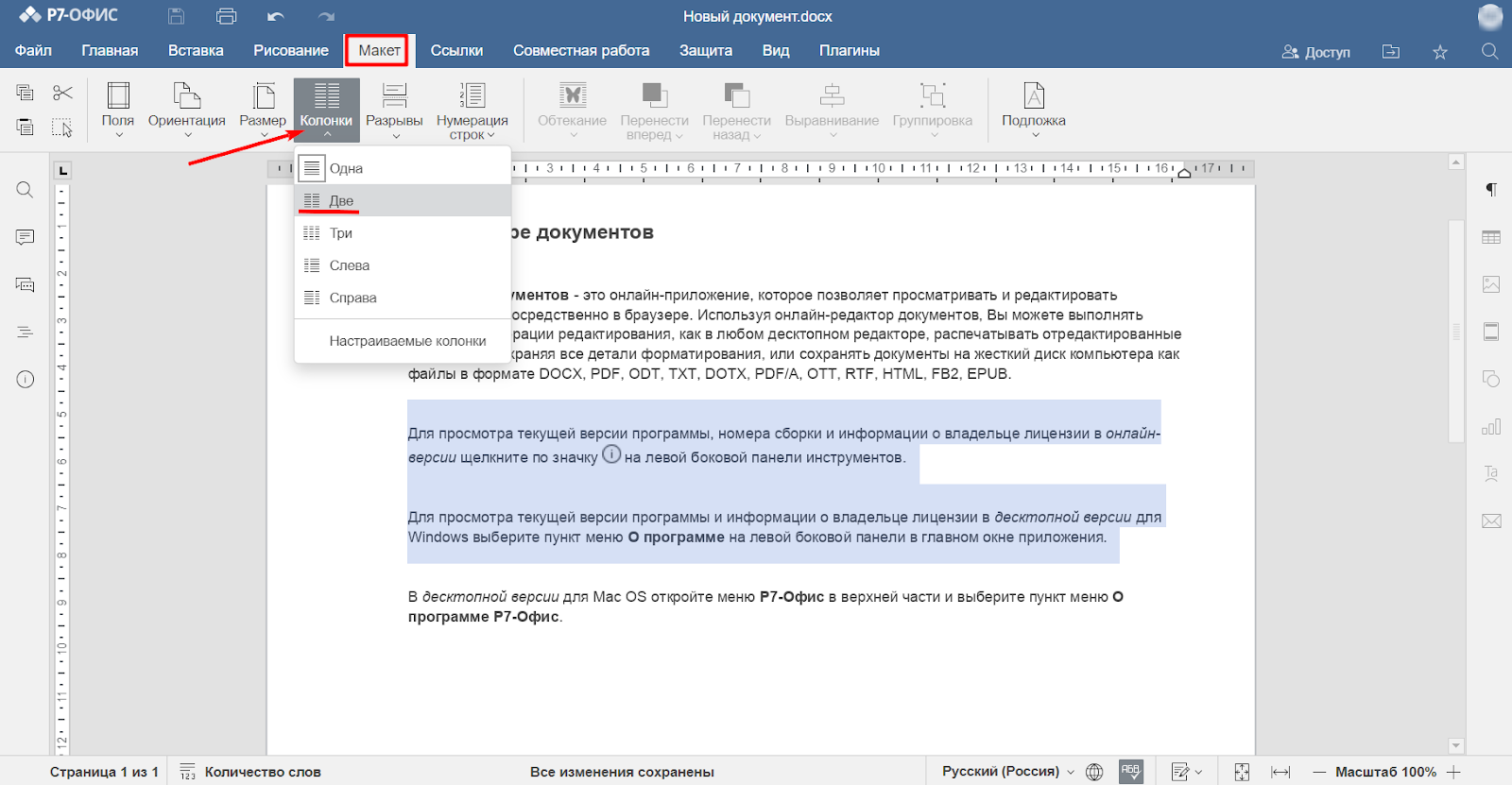Open Comments panel in left sidebar
Screen dimensions: 1512x785
(26, 237)
